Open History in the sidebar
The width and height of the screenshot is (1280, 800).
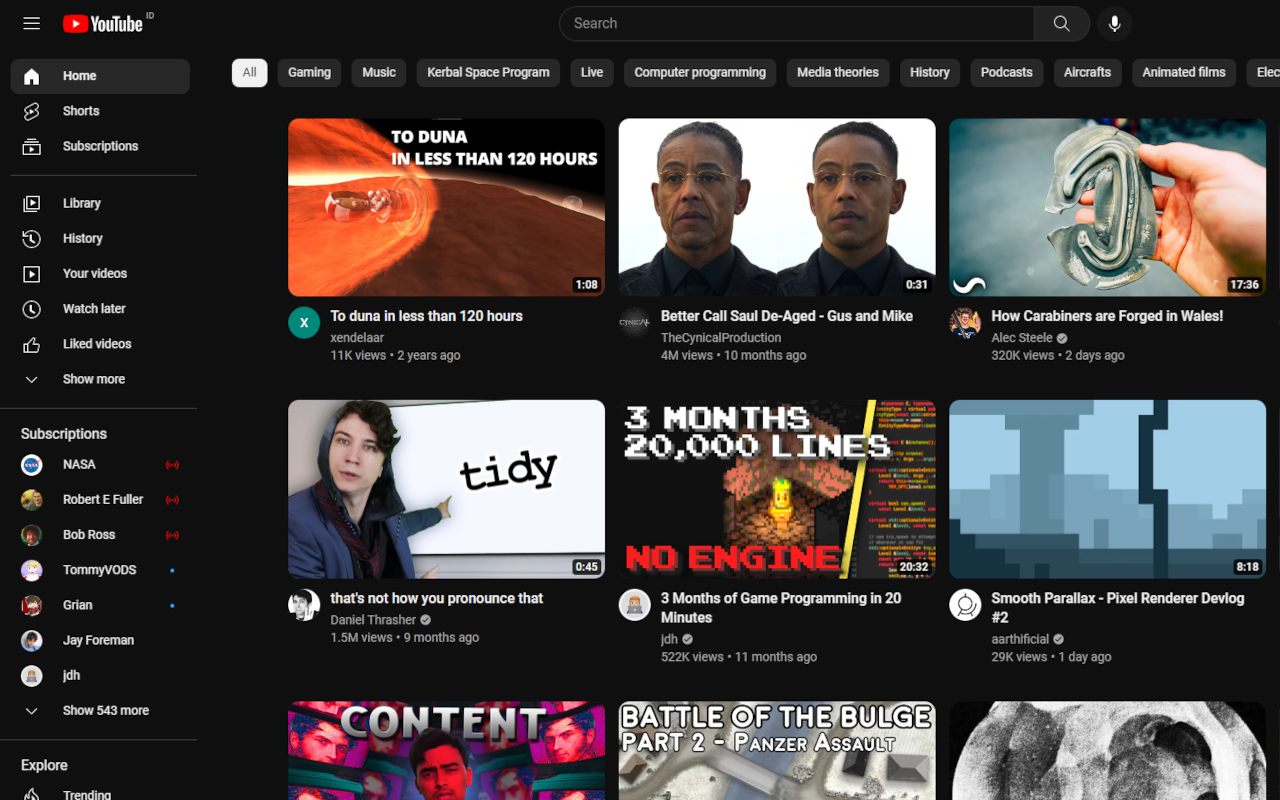100,238
